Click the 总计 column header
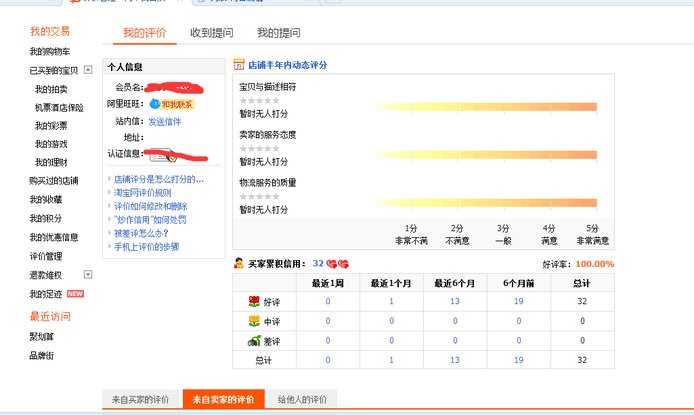This screenshot has height=415, width=694. coord(582,283)
